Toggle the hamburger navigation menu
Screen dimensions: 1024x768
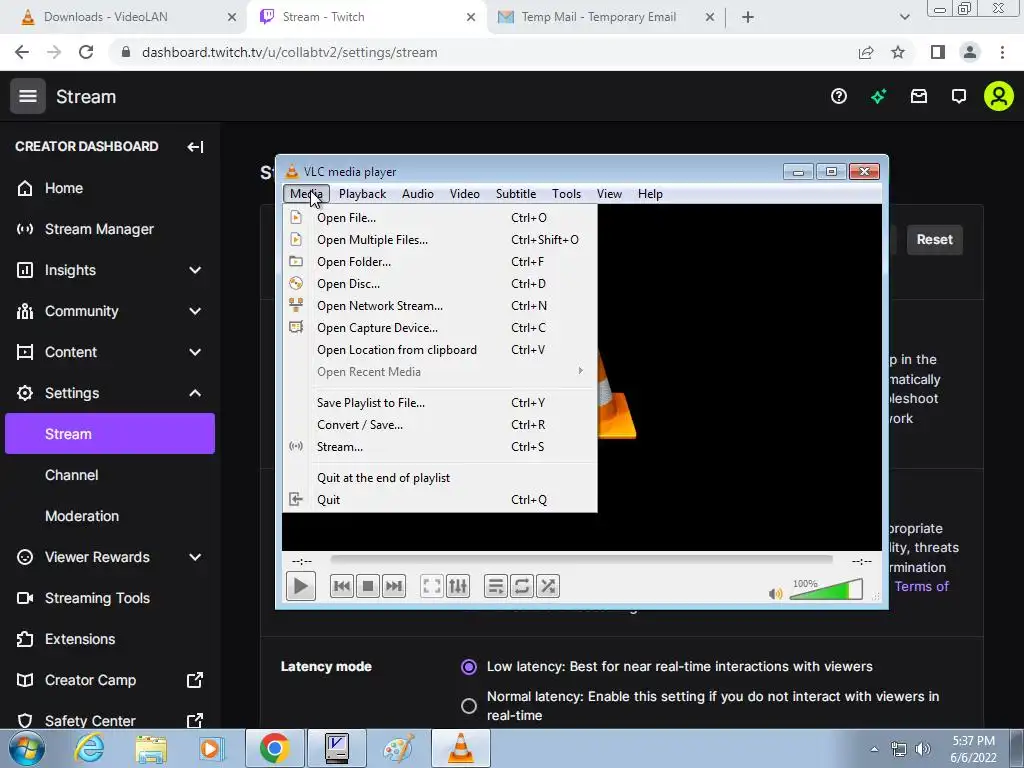pyautogui.click(x=27, y=96)
